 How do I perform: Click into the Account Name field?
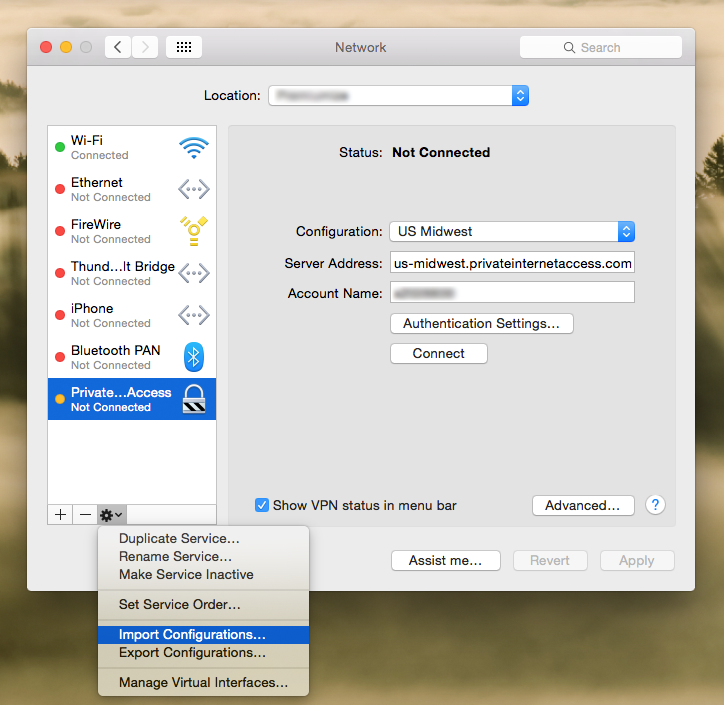coord(512,292)
